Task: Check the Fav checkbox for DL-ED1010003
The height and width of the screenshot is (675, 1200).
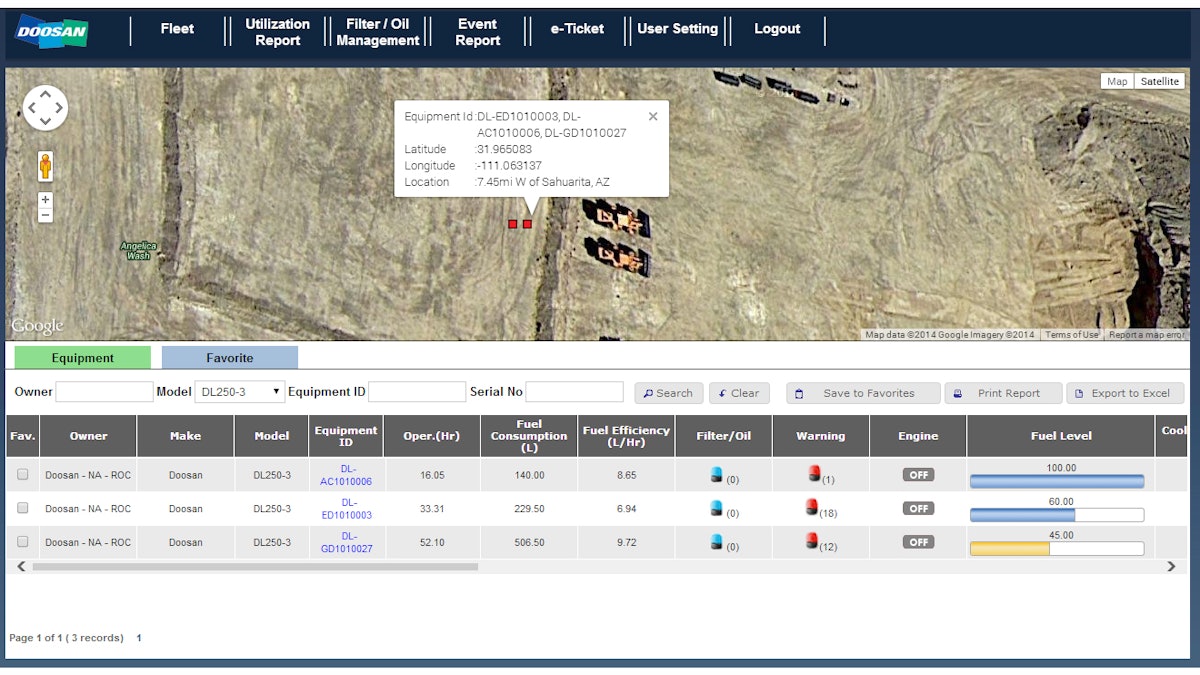Action: (22, 508)
